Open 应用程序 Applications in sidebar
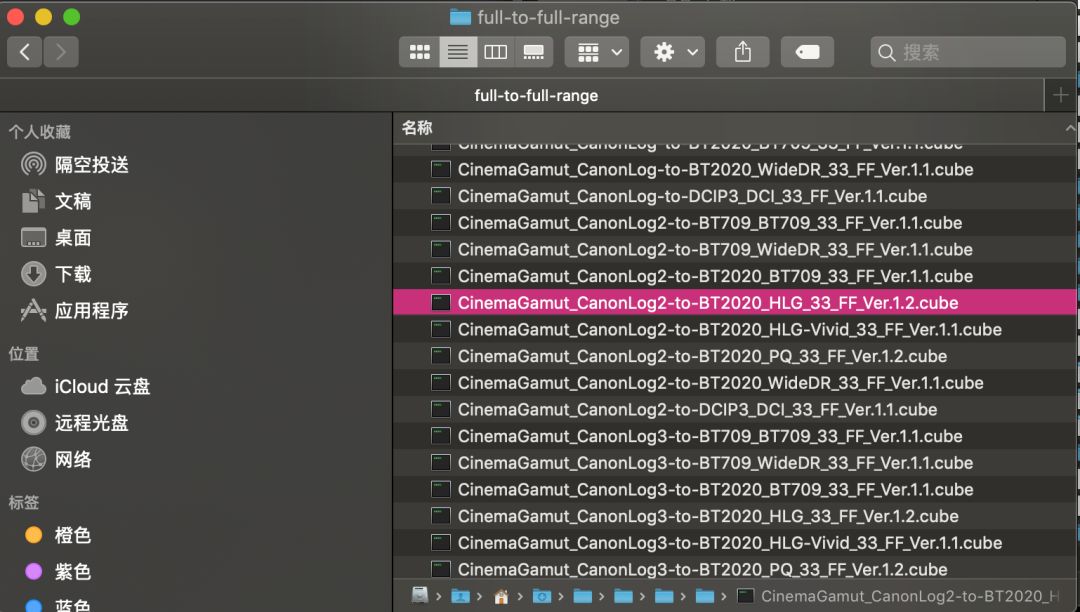The height and width of the screenshot is (612, 1080). 91,311
